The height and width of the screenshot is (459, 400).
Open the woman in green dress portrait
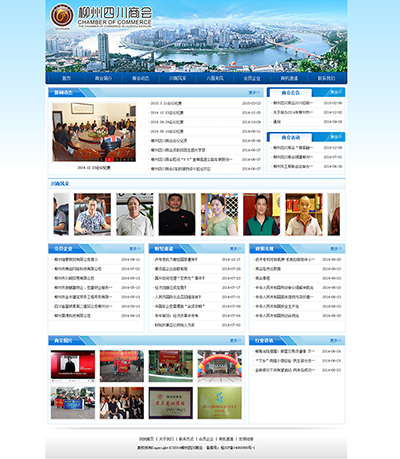tap(219, 214)
